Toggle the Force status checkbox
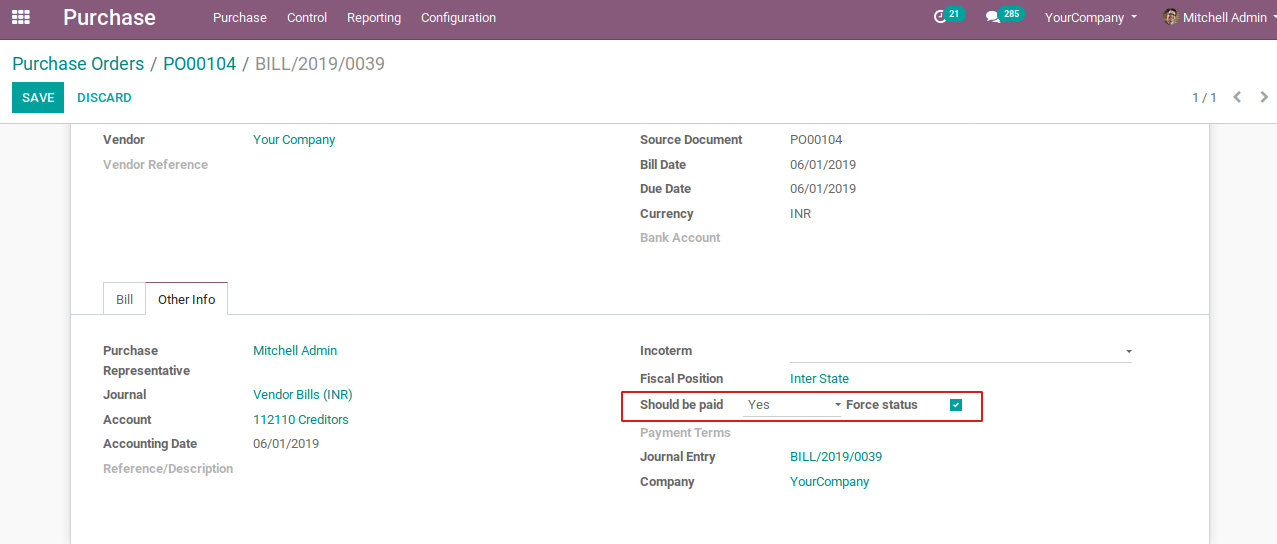 (x=956, y=405)
